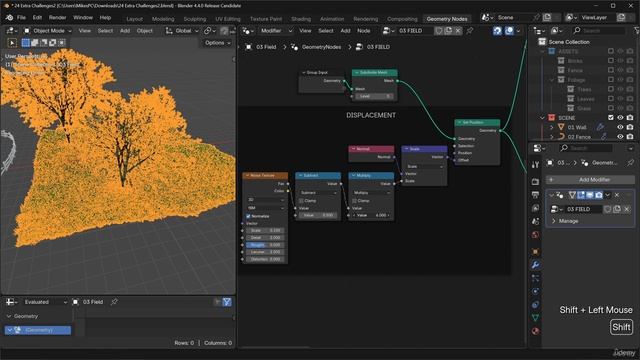Toggle the node editor snapping icon
This screenshot has height=360, width=640.
click(497, 31)
